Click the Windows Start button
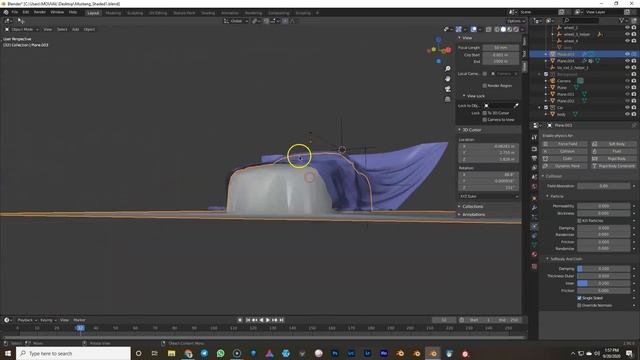 (8, 353)
